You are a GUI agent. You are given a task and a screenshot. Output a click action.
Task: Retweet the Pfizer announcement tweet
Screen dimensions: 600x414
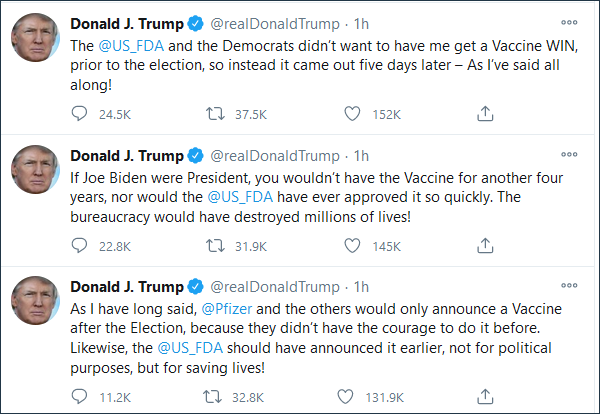point(214,397)
